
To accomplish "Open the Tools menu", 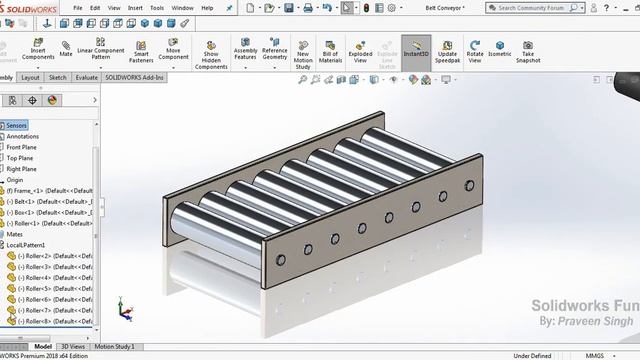I will click(x=157, y=8).
